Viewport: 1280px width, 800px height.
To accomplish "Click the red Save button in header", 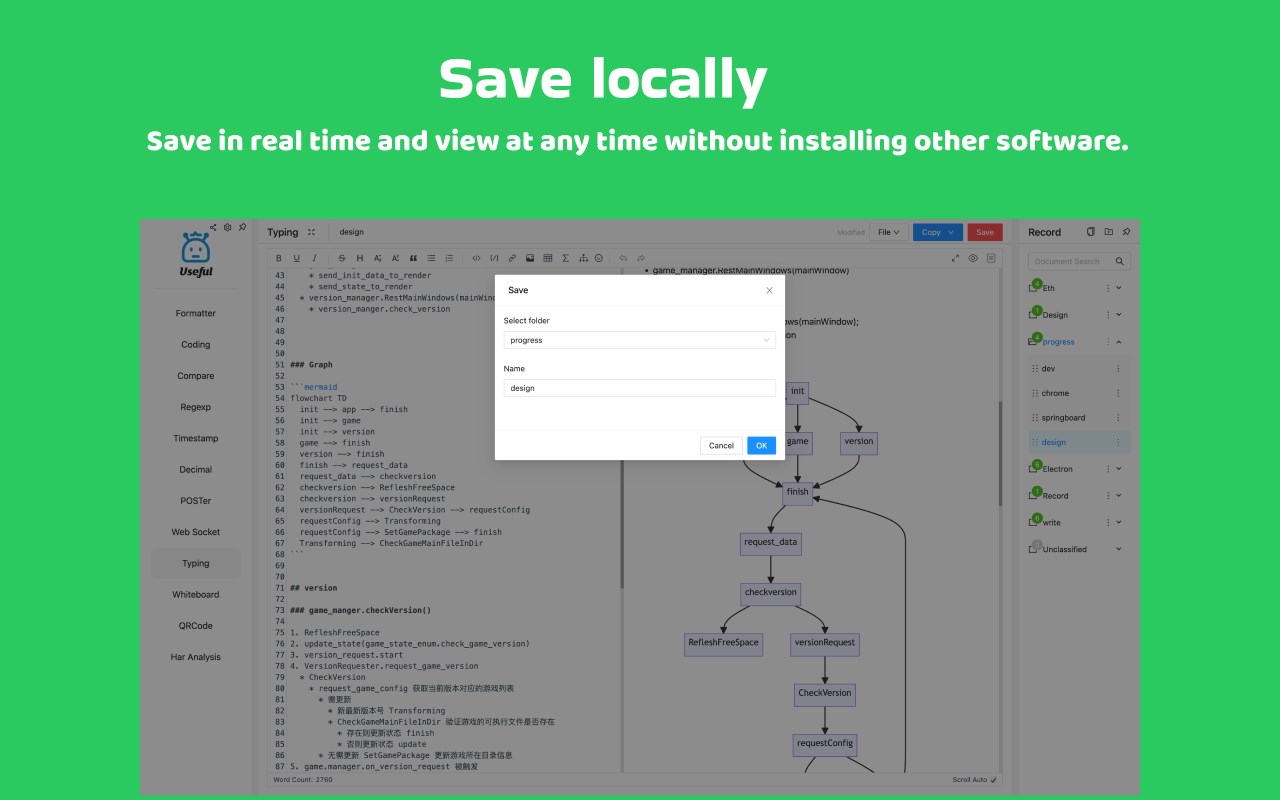I will pyautogui.click(x=985, y=232).
